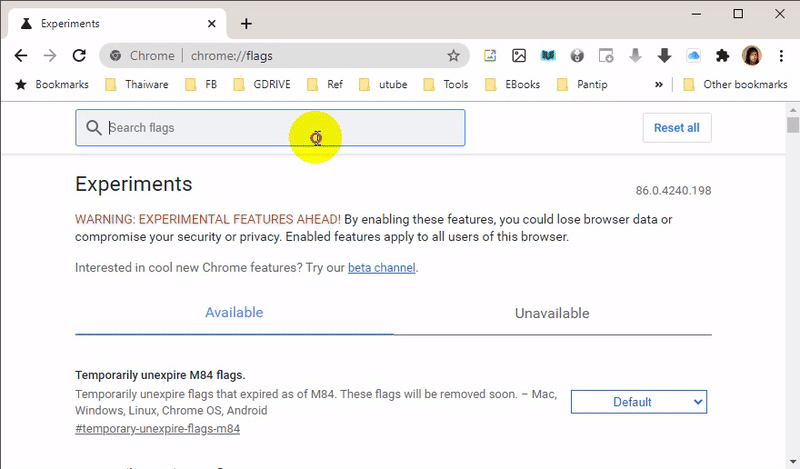
Task: Click the vertical page scrollbar thumb
Action: [x=792, y=125]
